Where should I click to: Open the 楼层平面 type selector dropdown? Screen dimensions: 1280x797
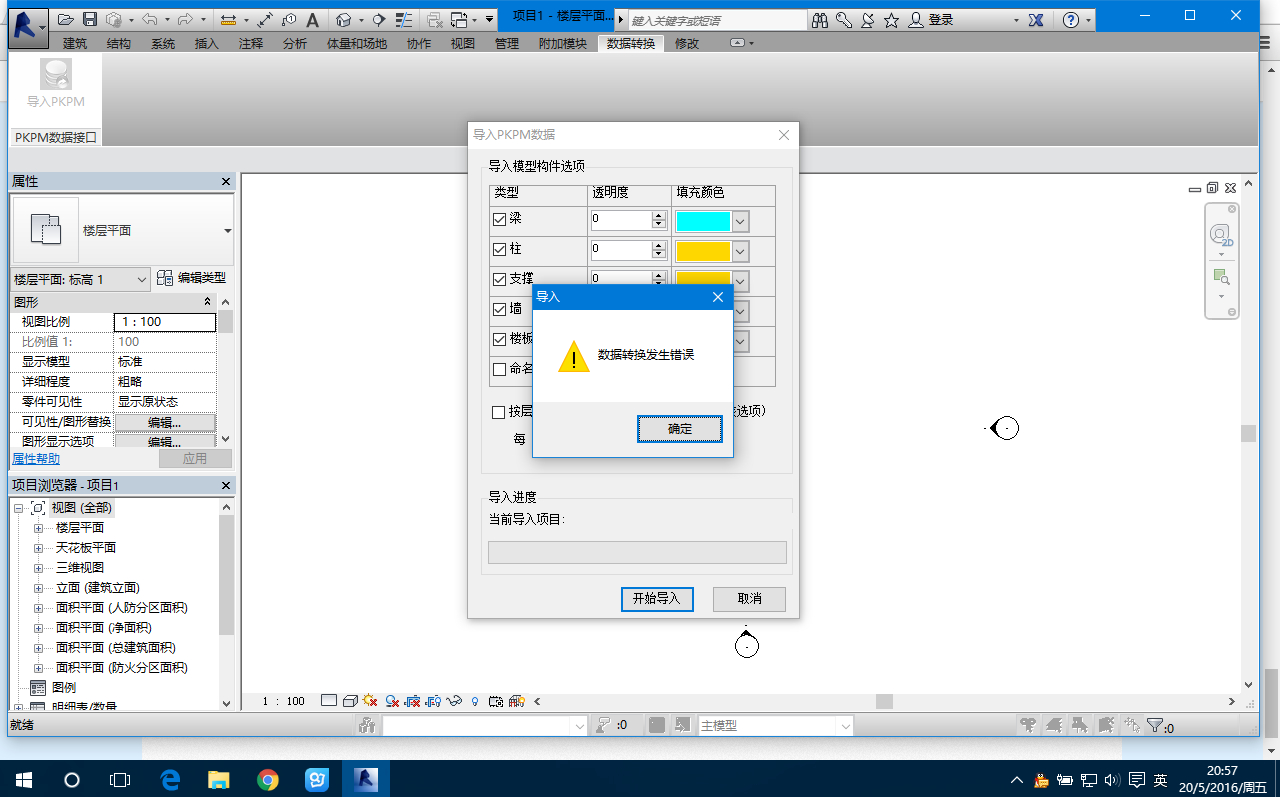tap(228, 231)
